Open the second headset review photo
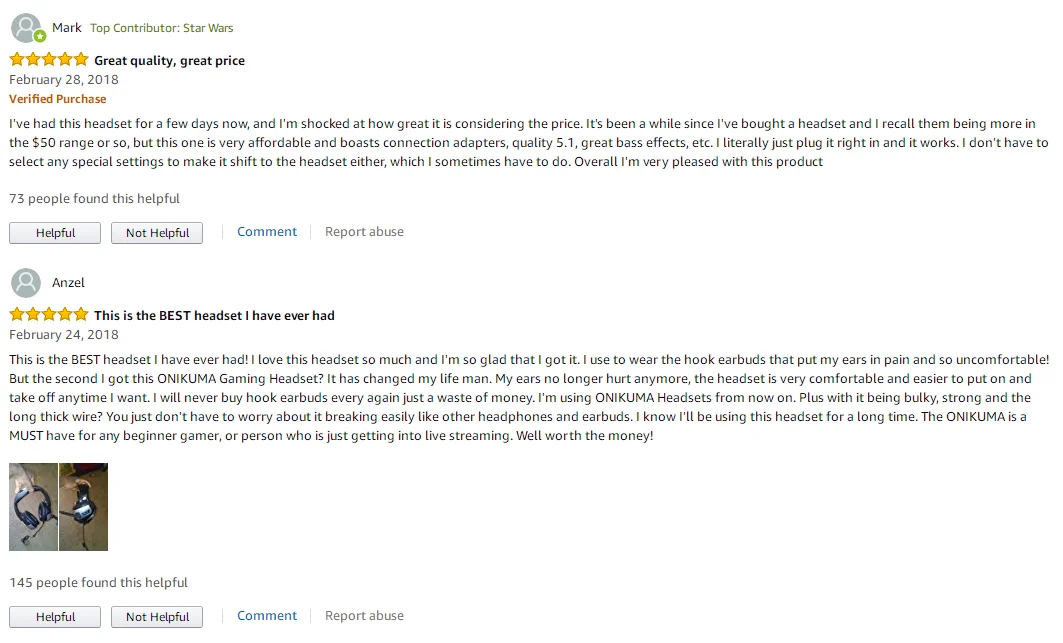Image resolution: width=1063 pixels, height=643 pixels. pyautogui.click(x=83, y=507)
